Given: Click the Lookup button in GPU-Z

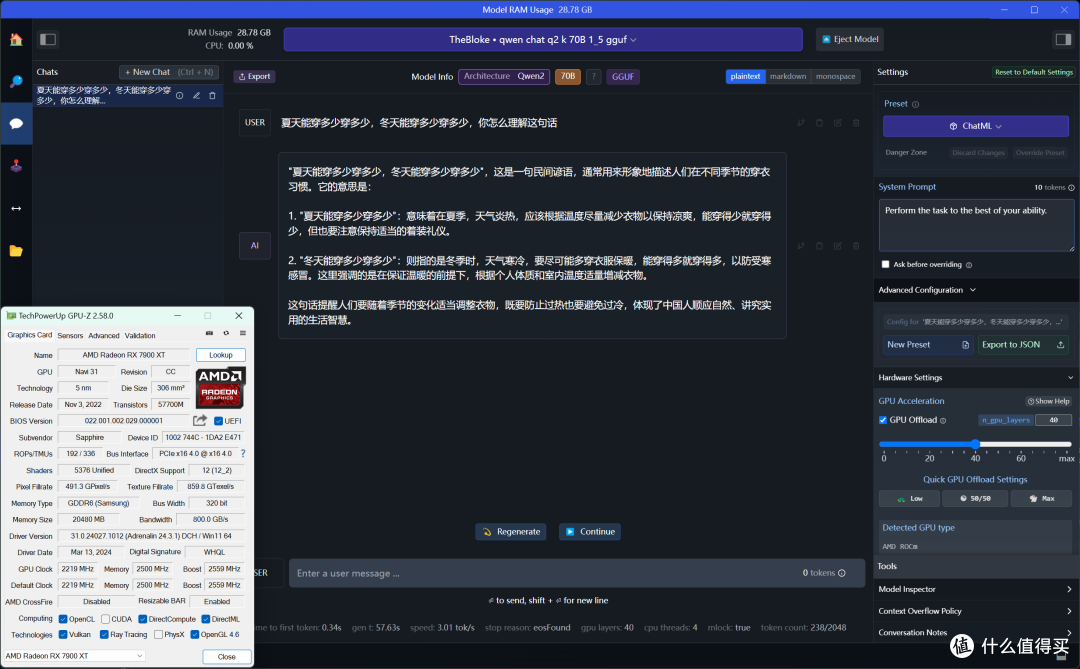Looking at the screenshot, I should 220,355.
